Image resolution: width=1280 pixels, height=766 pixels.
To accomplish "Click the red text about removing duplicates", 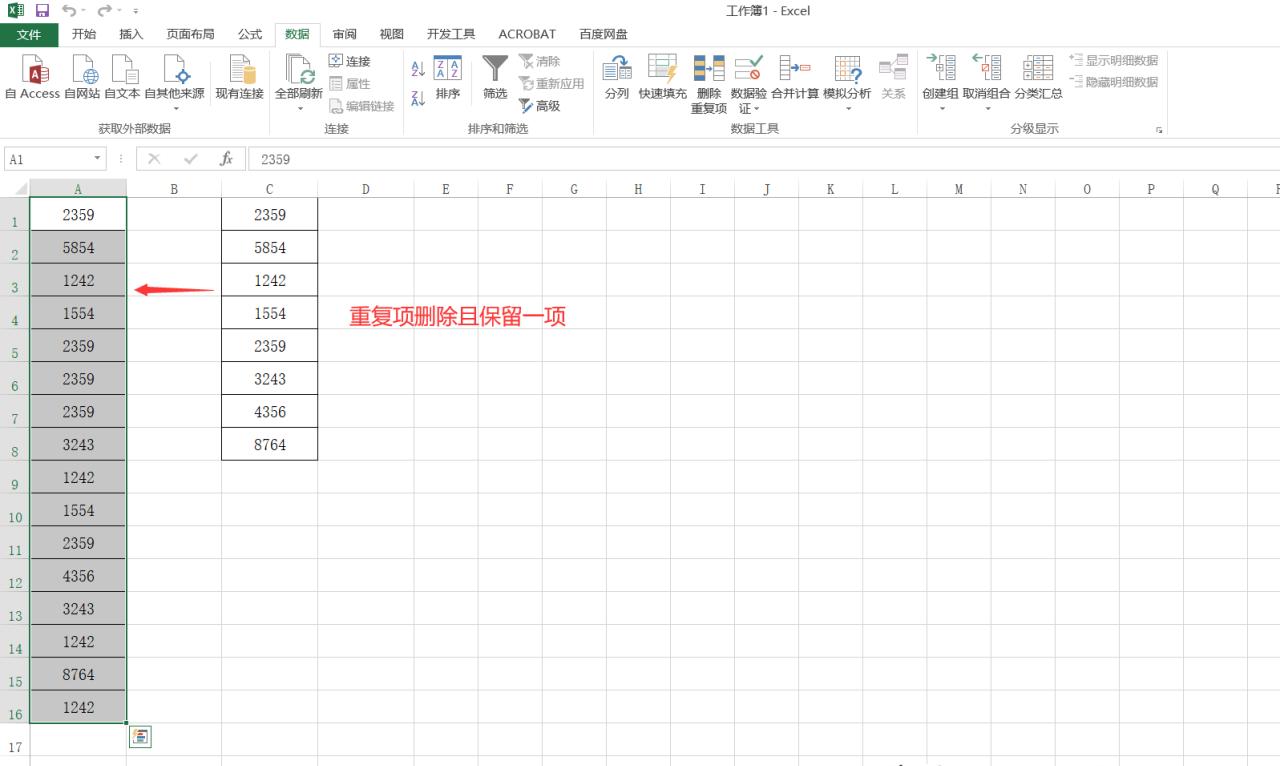I will [x=457, y=317].
